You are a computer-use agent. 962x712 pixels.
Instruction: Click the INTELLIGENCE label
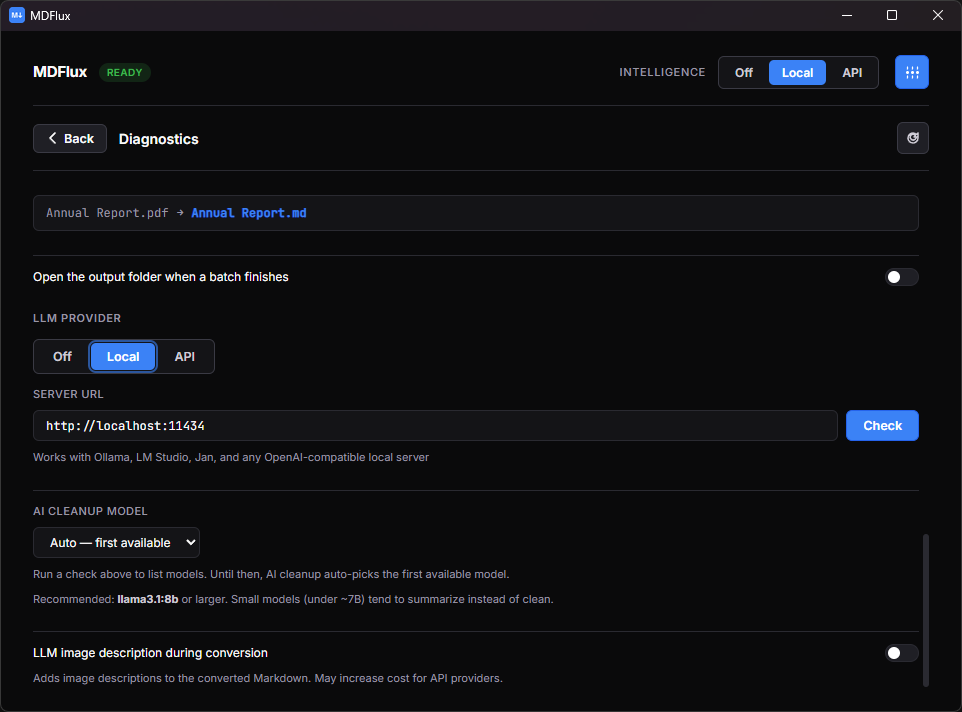[662, 72]
